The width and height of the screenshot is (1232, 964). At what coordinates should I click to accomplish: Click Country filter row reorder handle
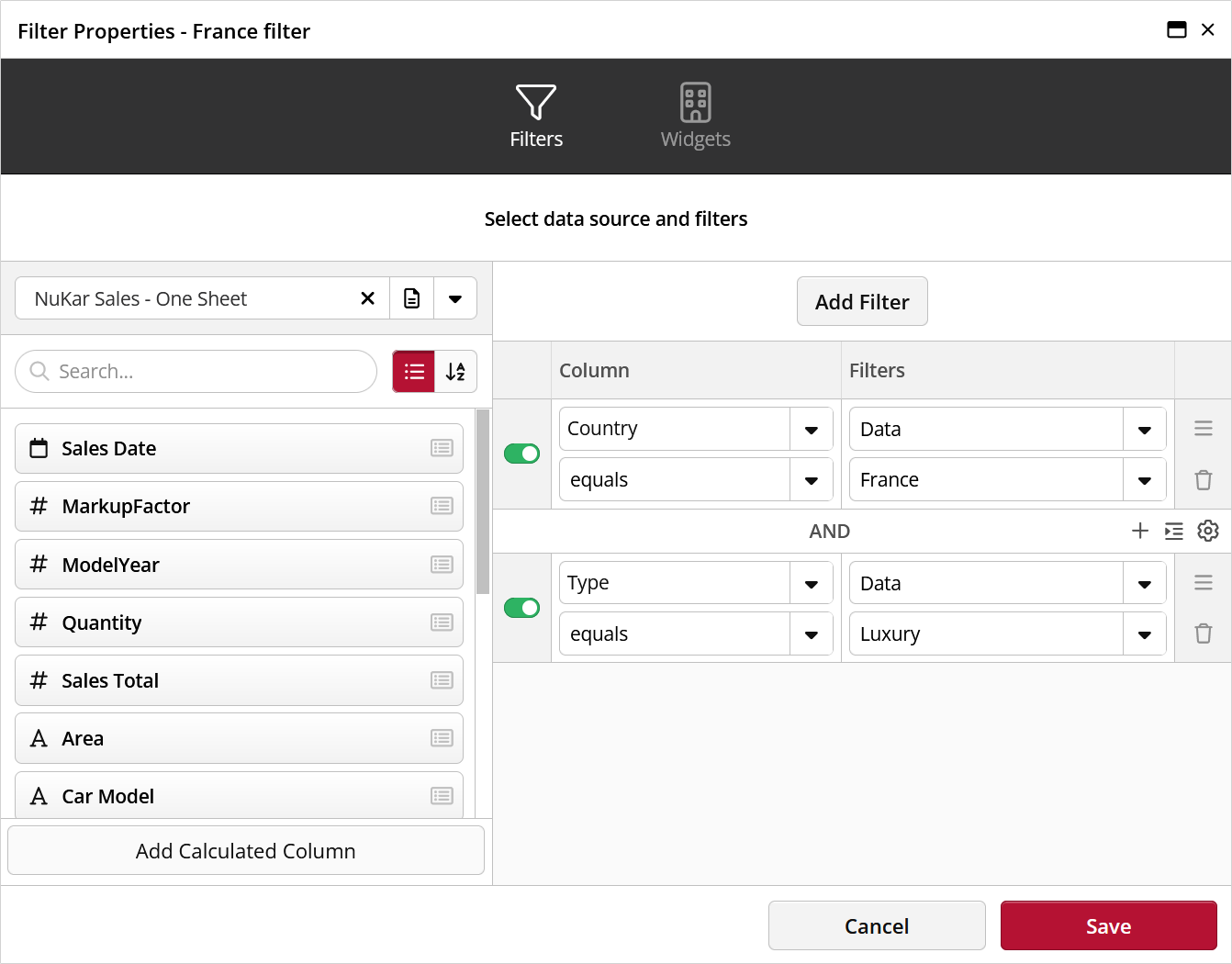1204,429
